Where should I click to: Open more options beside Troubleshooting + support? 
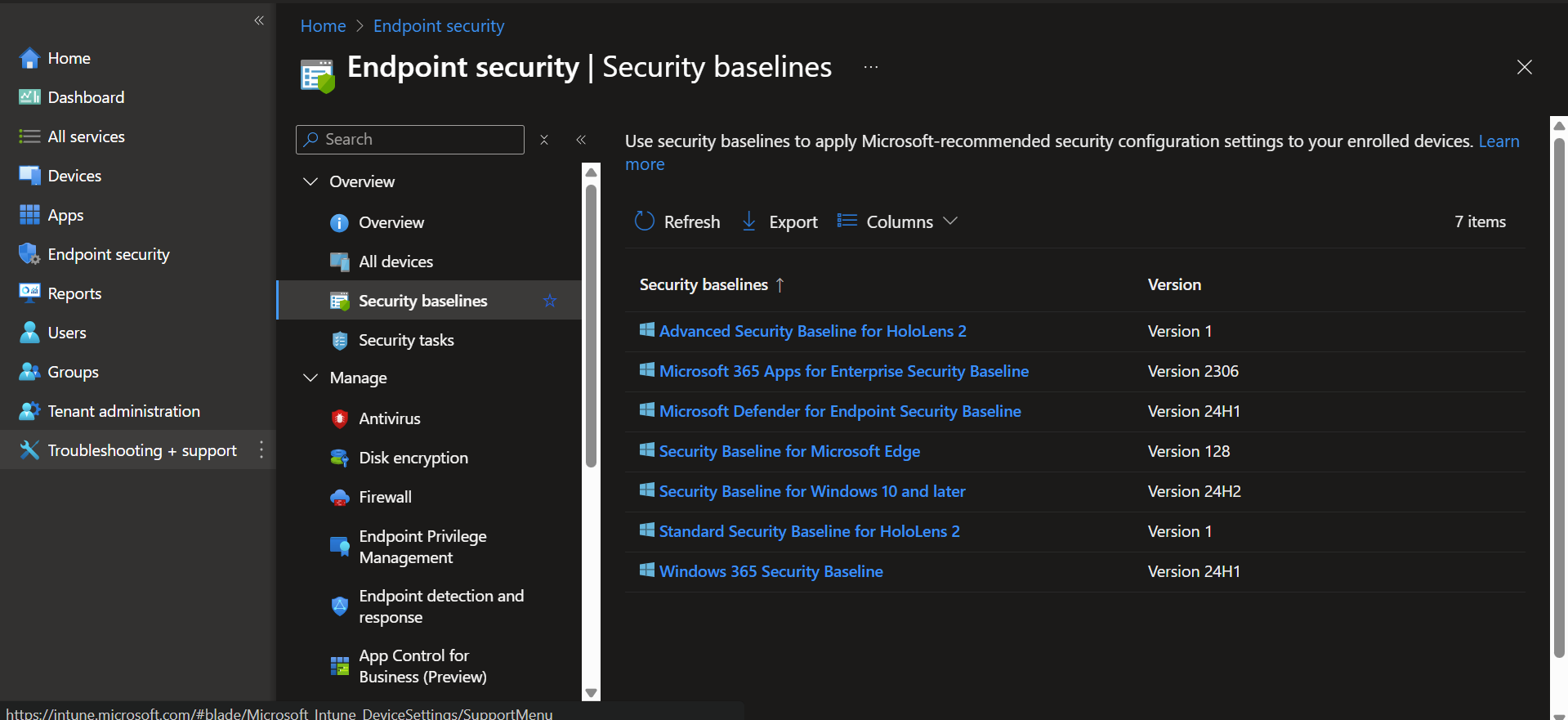pyautogui.click(x=261, y=450)
